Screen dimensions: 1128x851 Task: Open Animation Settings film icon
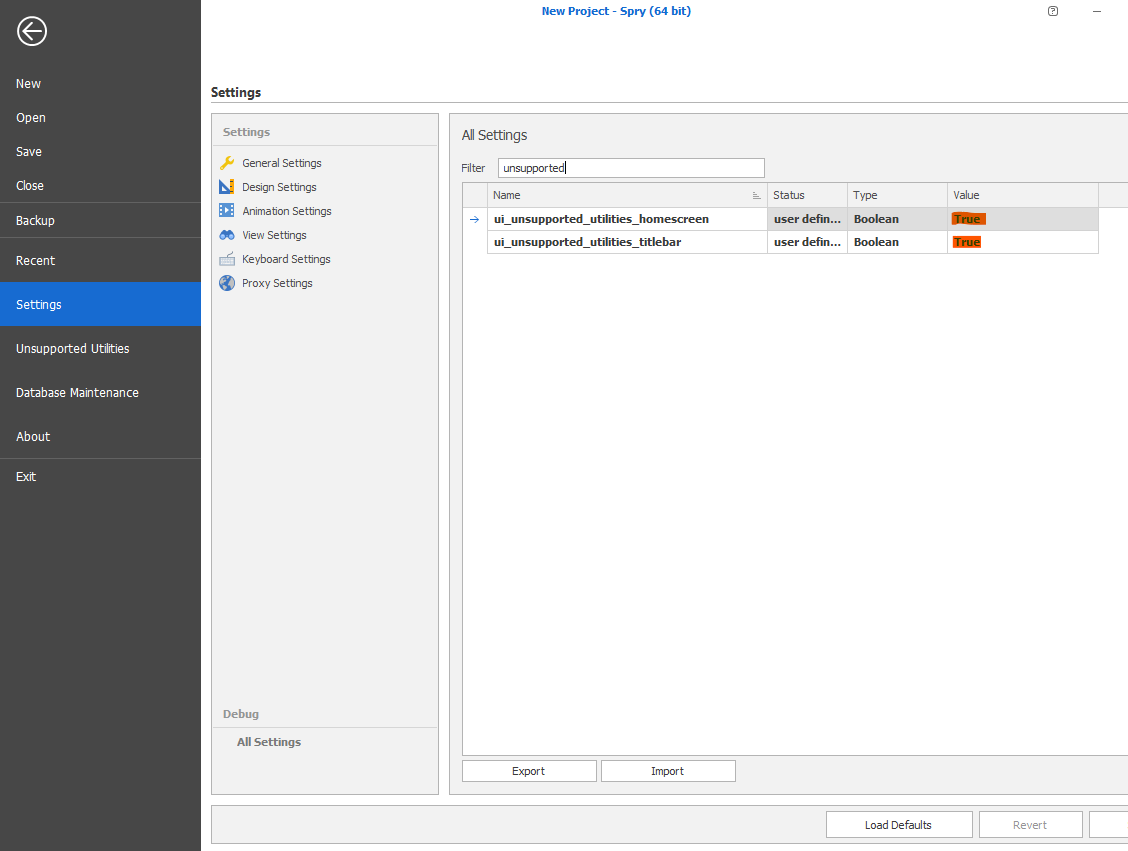click(226, 211)
